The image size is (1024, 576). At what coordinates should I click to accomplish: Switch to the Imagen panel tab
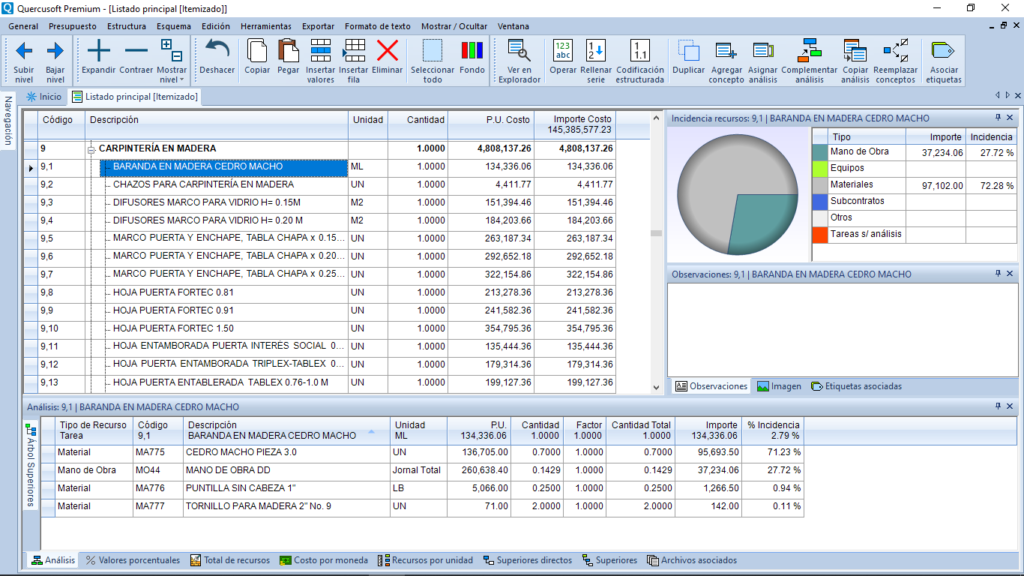(x=779, y=387)
